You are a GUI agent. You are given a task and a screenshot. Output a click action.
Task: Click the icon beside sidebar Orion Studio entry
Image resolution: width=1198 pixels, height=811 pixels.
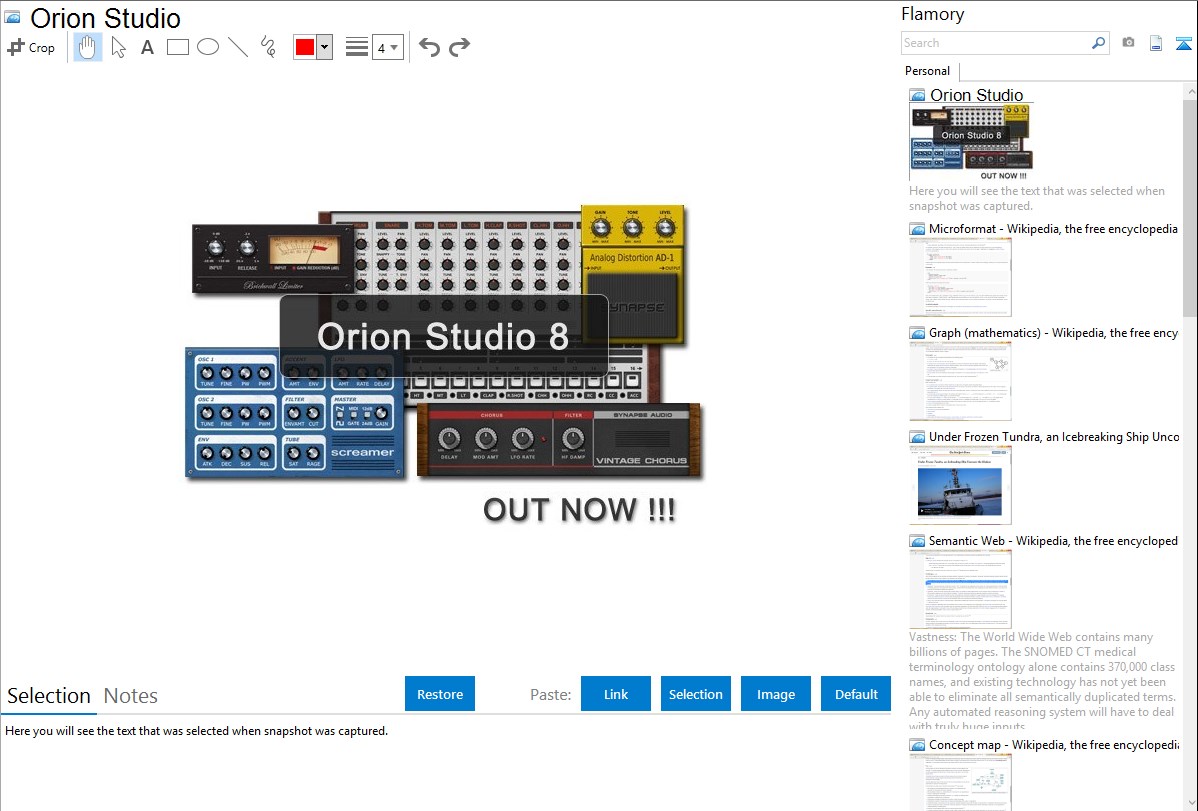tap(918, 96)
